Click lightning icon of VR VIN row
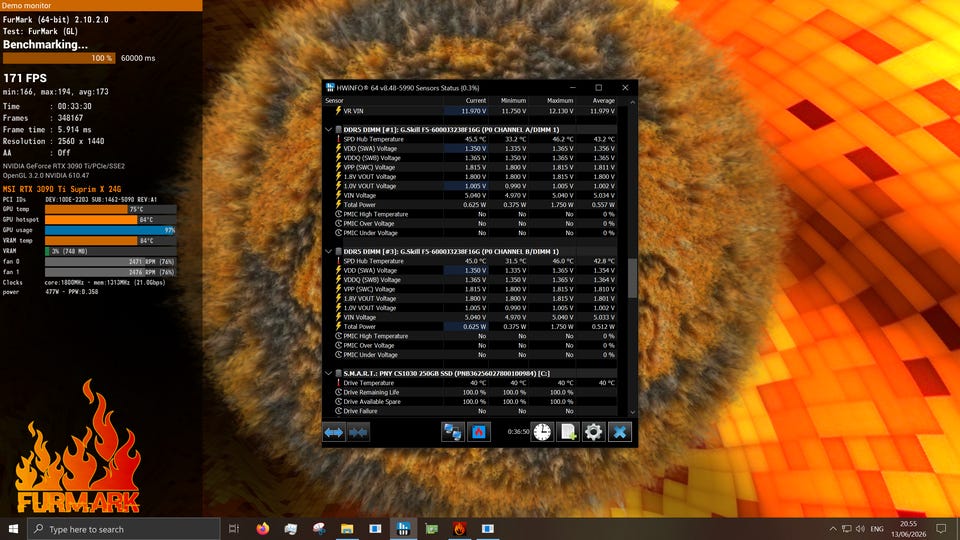 pos(338,111)
